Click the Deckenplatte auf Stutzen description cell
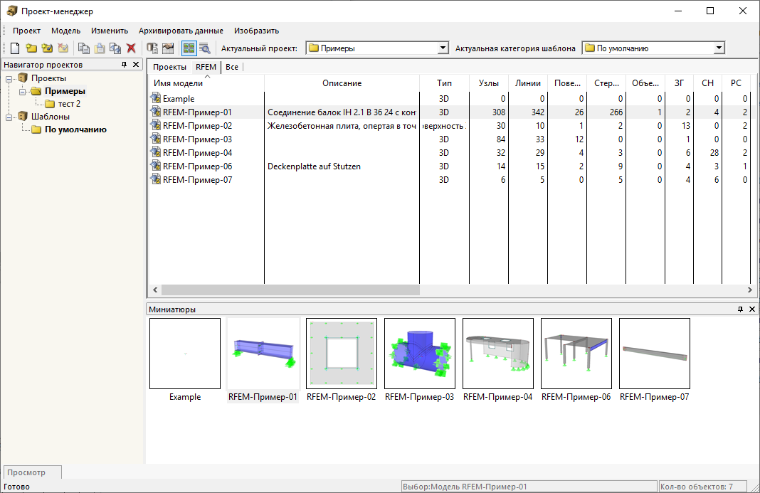The height and width of the screenshot is (493, 760). pyautogui.click(x=342, y=167)
